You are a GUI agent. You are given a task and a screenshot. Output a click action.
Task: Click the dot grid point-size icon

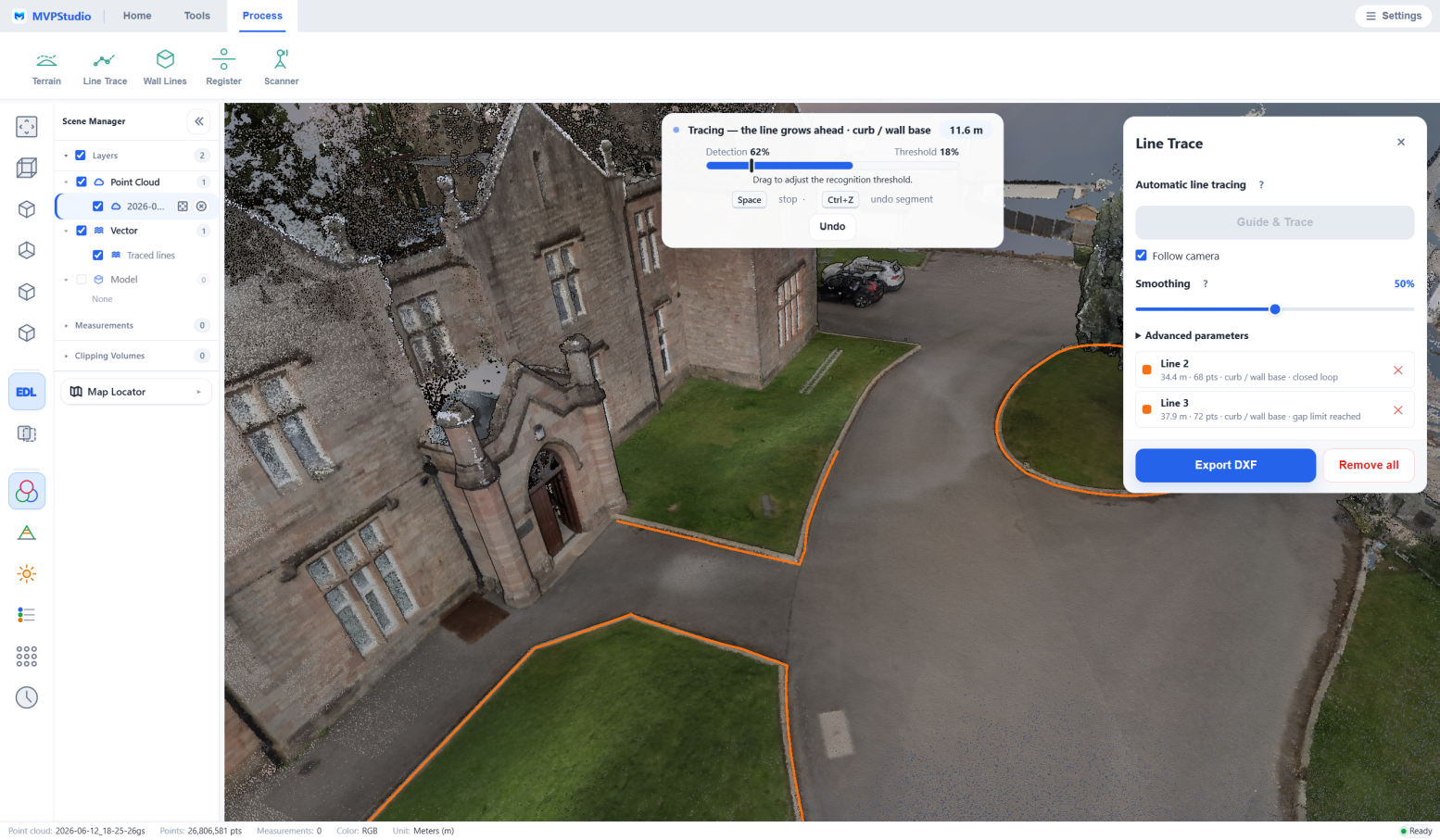pos(27,657)
